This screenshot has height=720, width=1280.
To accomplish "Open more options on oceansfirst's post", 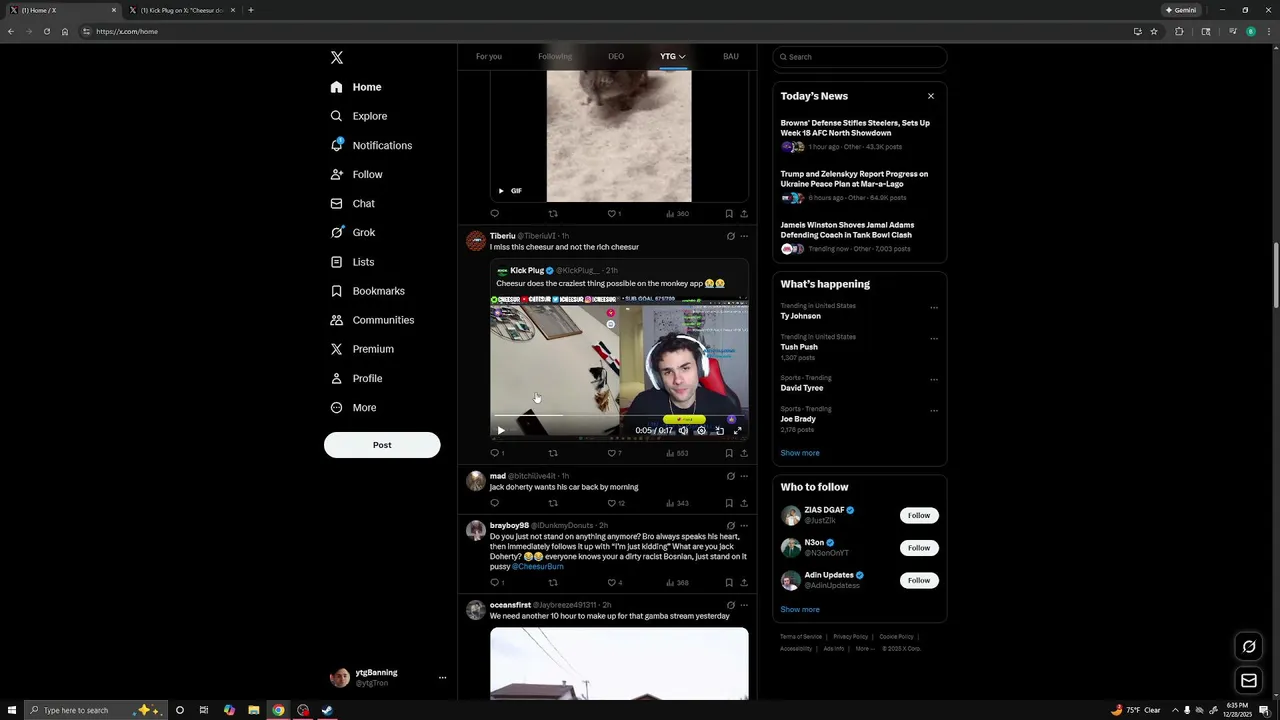I will (x=744, y=605).
